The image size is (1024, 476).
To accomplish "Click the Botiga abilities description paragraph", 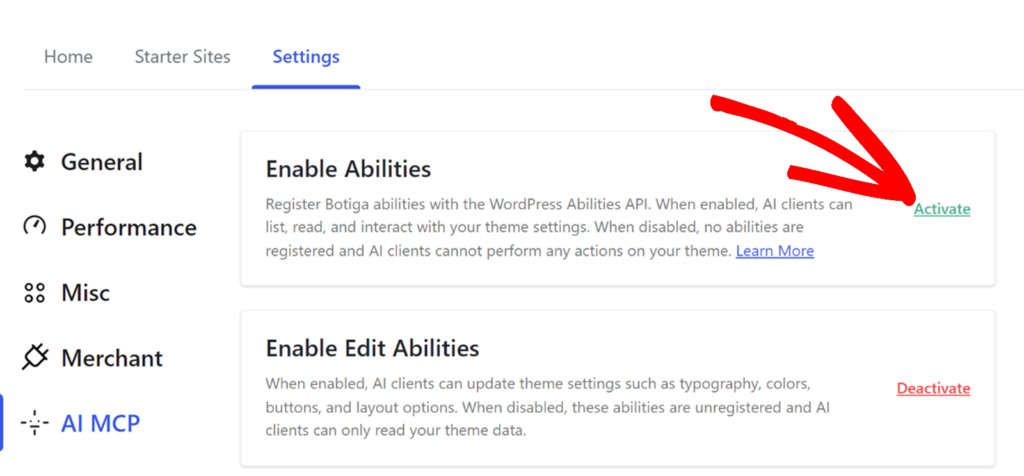I will (x=559, y=228).
